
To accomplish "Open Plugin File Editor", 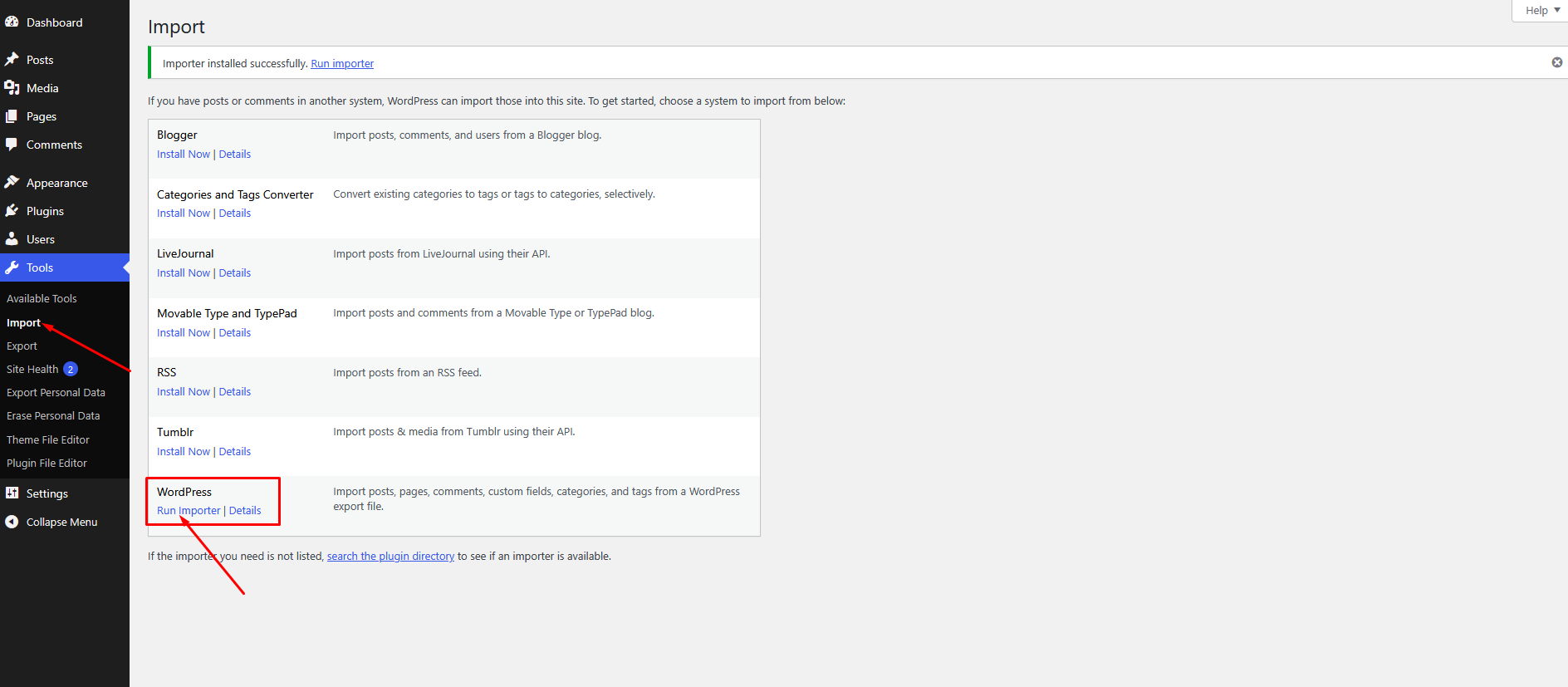I will (47, 463).
